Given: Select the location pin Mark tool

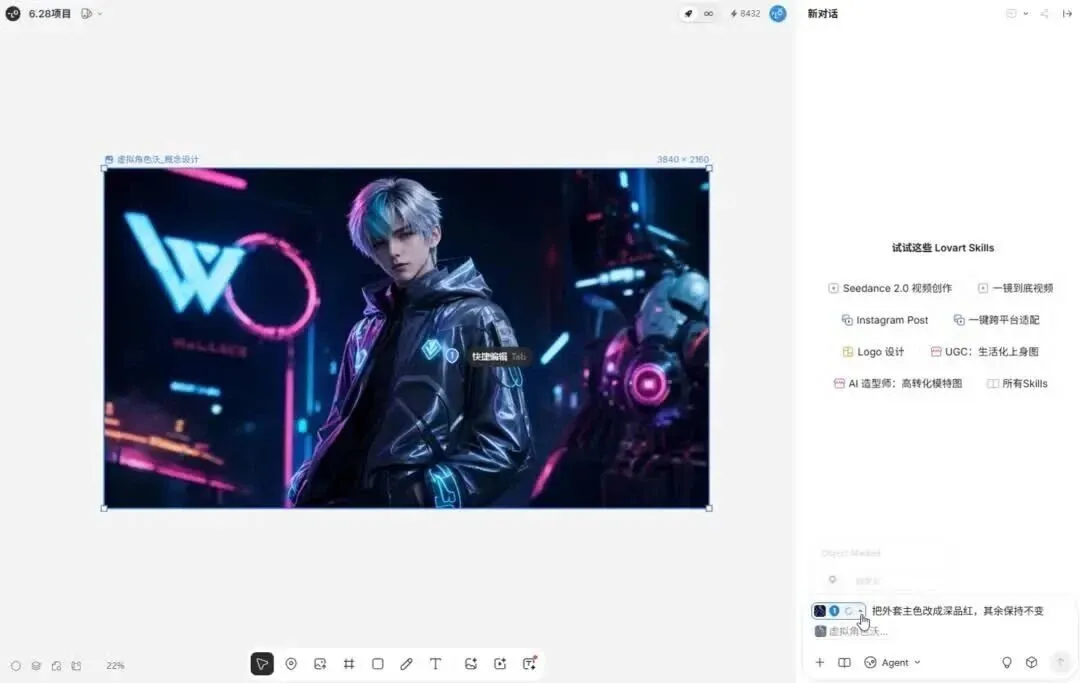Looking at the screenshot, I should pos(291,664).
